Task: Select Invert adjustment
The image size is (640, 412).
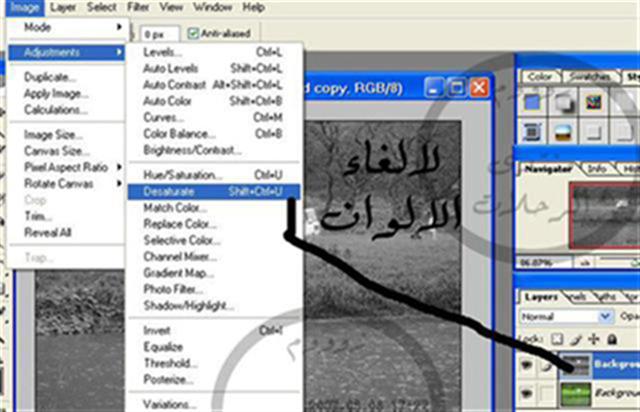Action: click(x=214, y=330)
